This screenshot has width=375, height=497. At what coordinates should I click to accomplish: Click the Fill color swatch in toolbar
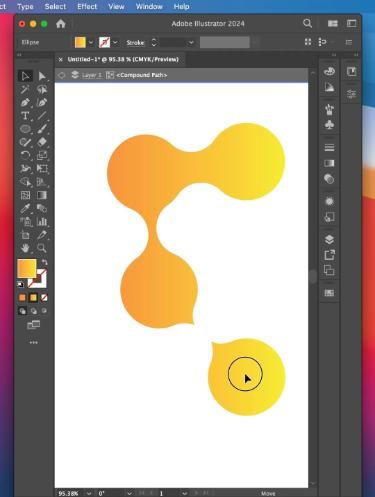pos(27,268)
